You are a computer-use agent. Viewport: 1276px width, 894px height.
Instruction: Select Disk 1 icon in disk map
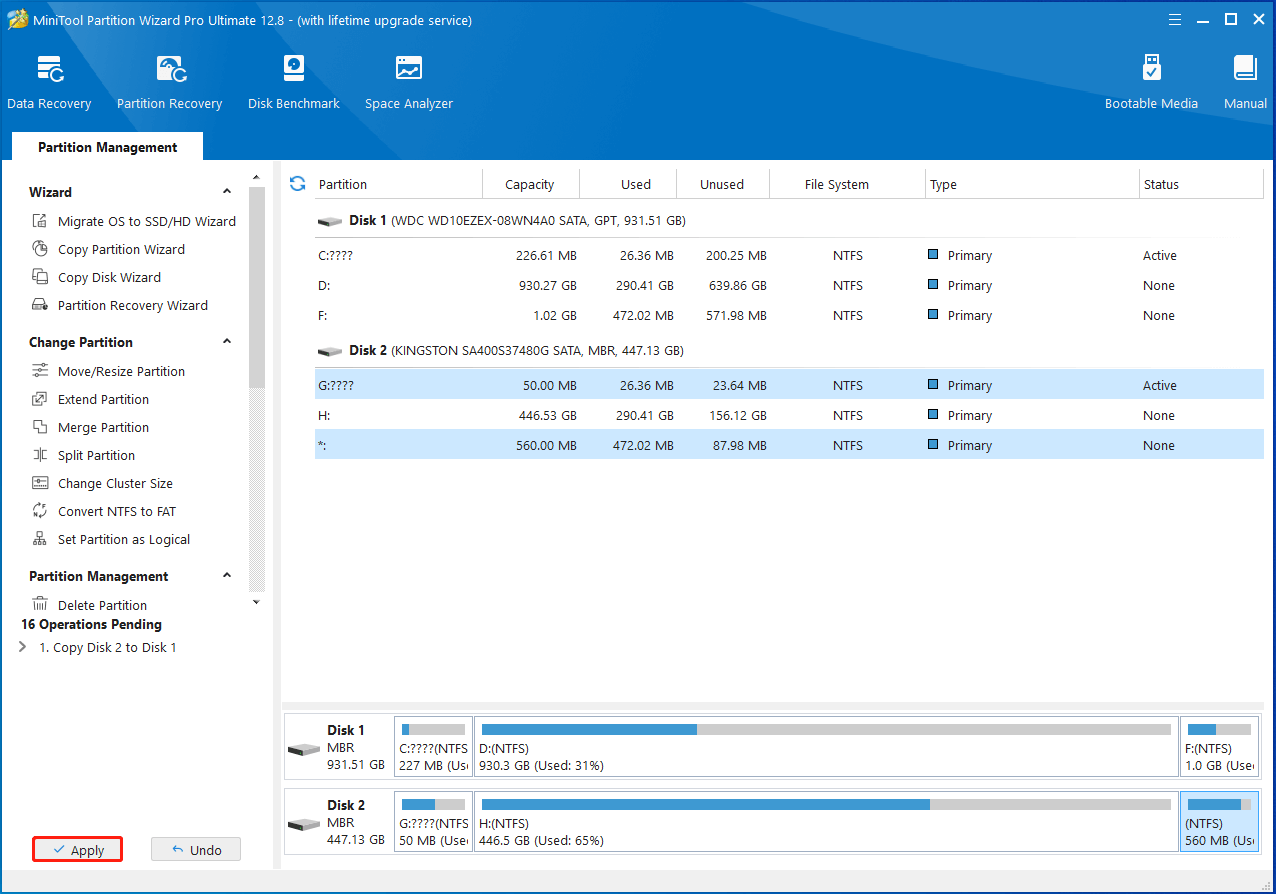click(x=304, y=749)
